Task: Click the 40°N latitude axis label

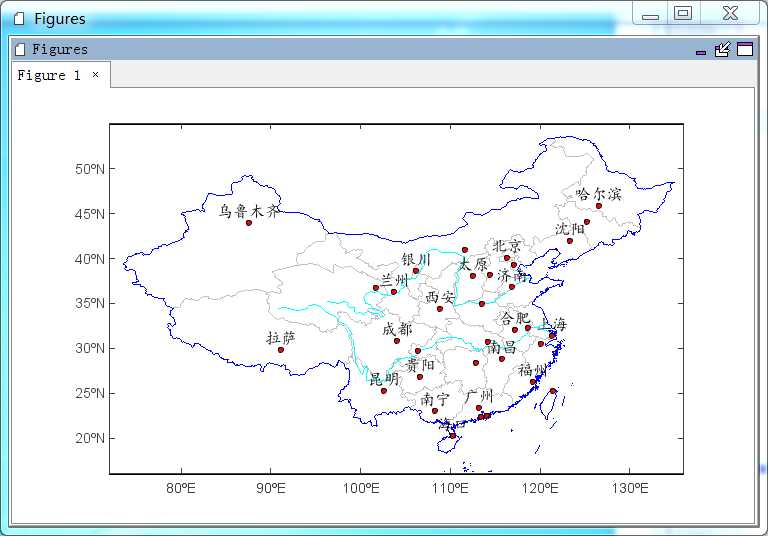Action: pos(90,259)
